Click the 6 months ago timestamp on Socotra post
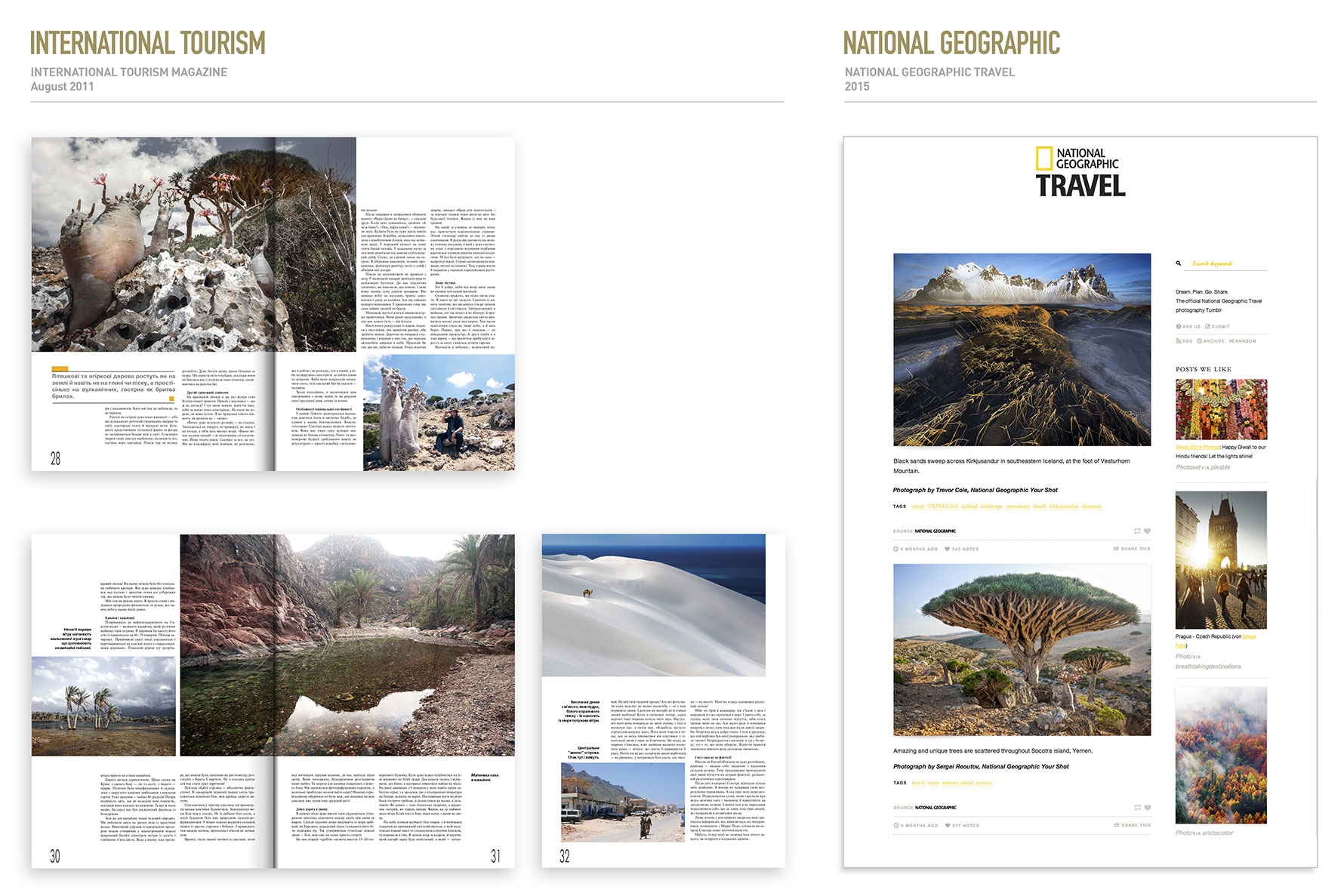The image size is (1344, 896). [x=916, y=826]
